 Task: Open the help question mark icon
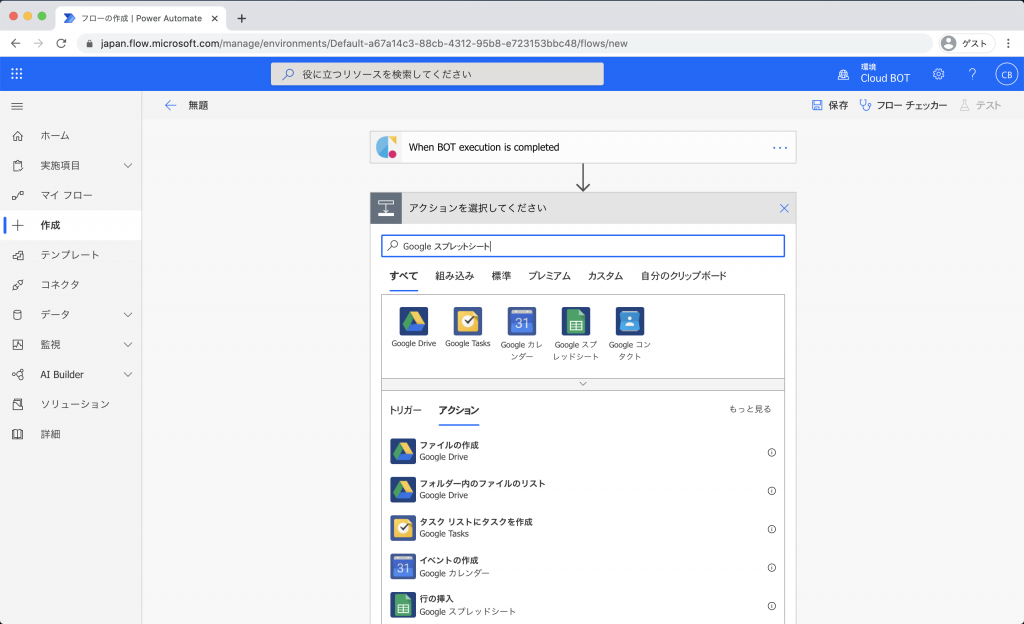coord(972,74)
